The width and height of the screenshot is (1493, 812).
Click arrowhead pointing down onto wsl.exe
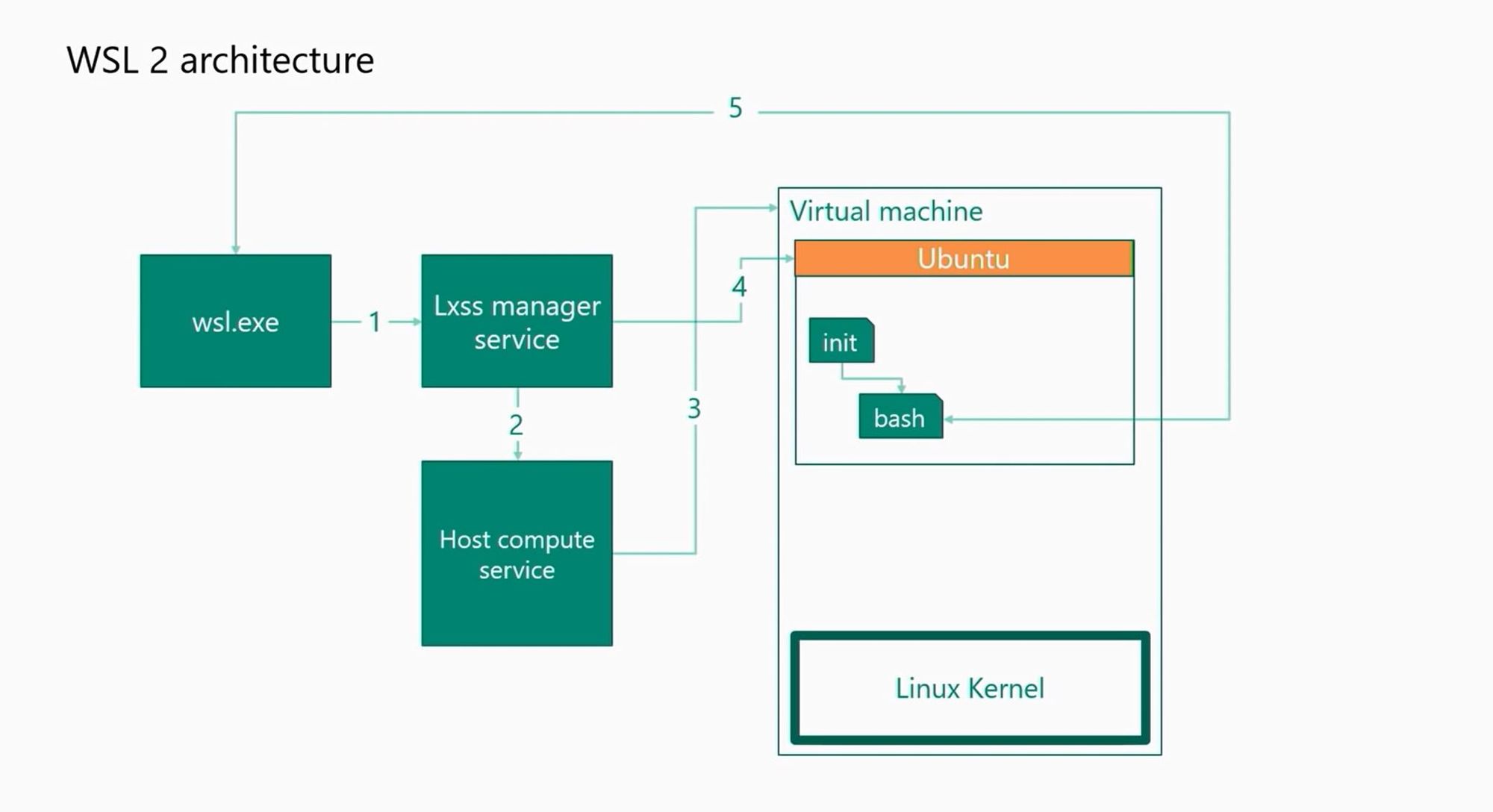pos(236,249)
